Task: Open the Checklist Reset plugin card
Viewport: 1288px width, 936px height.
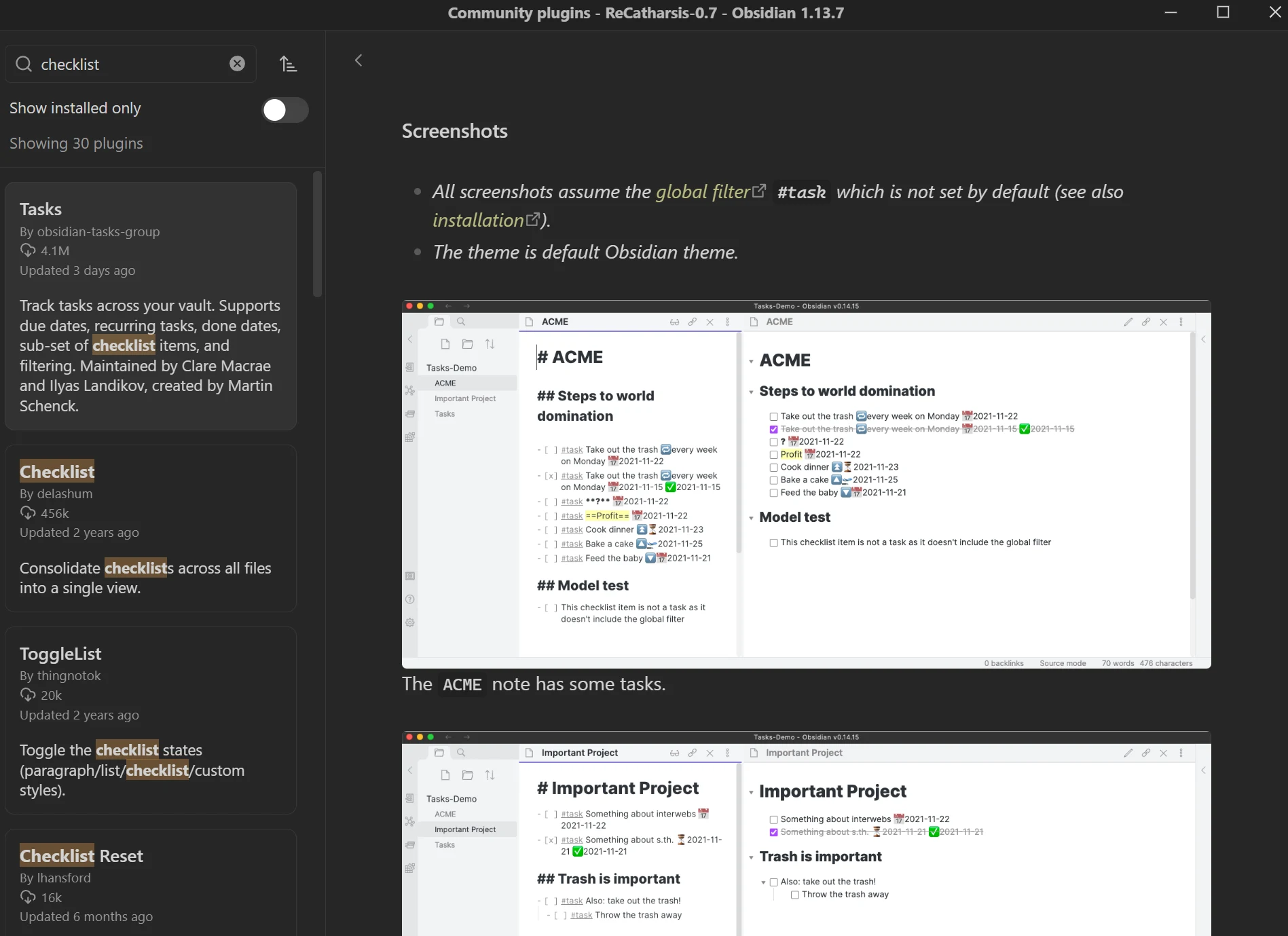Action: pyautogui.click(x=151, y=882)
